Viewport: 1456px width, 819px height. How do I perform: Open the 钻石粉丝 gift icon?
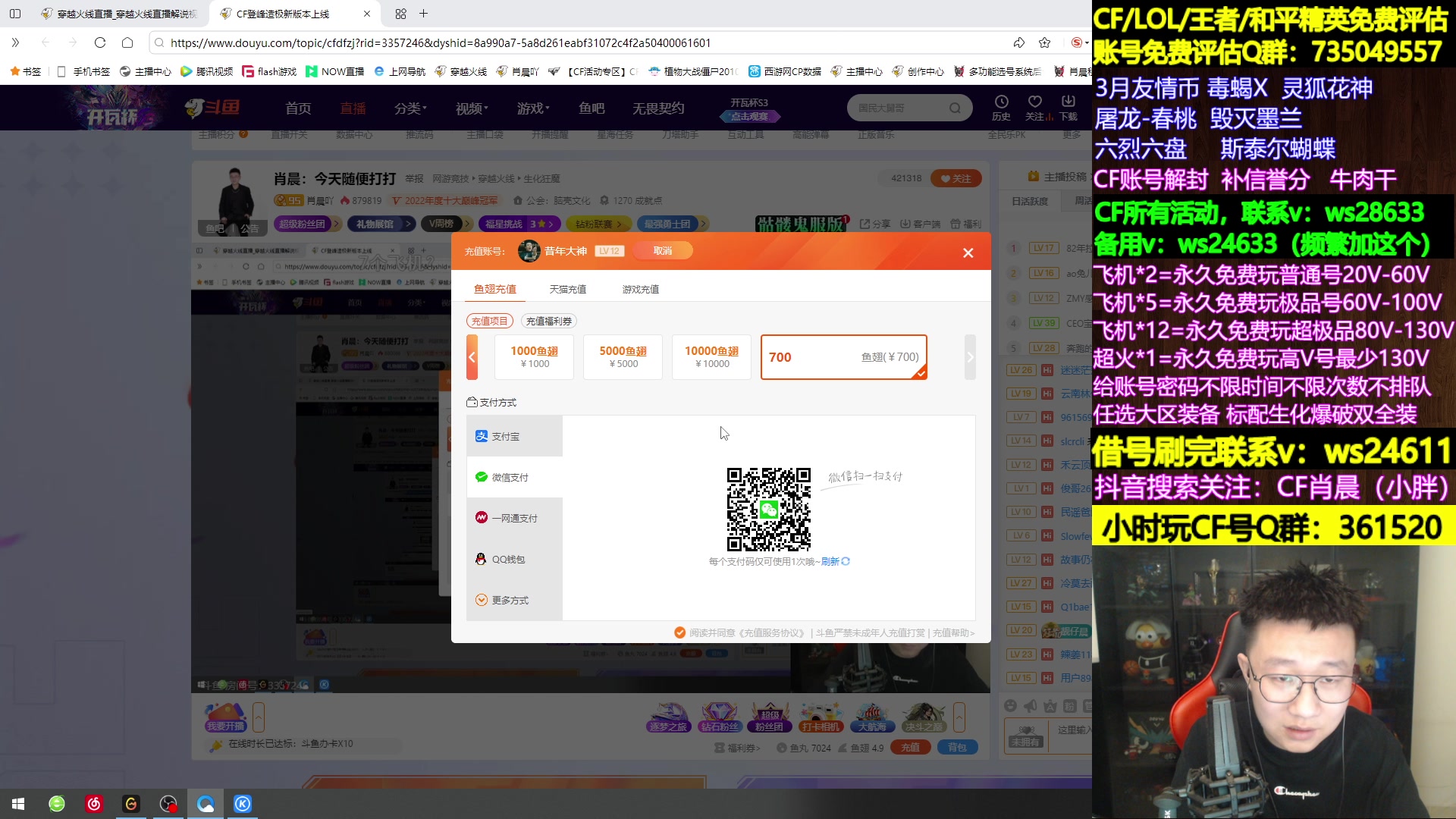[719, 717]
